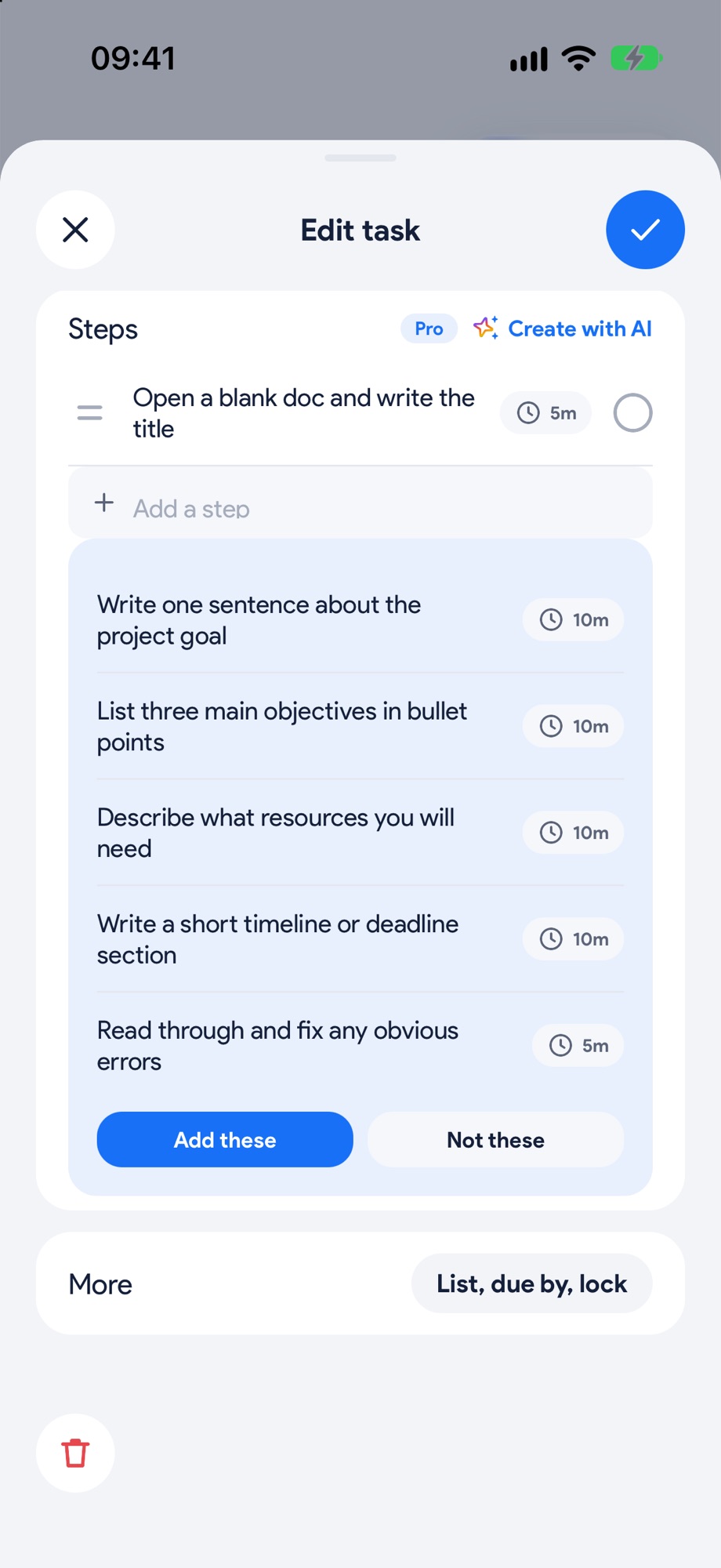The height and width of the screenshot is (1568, 721).
Task: Tap the Add these button
Action: (225, 1139)
